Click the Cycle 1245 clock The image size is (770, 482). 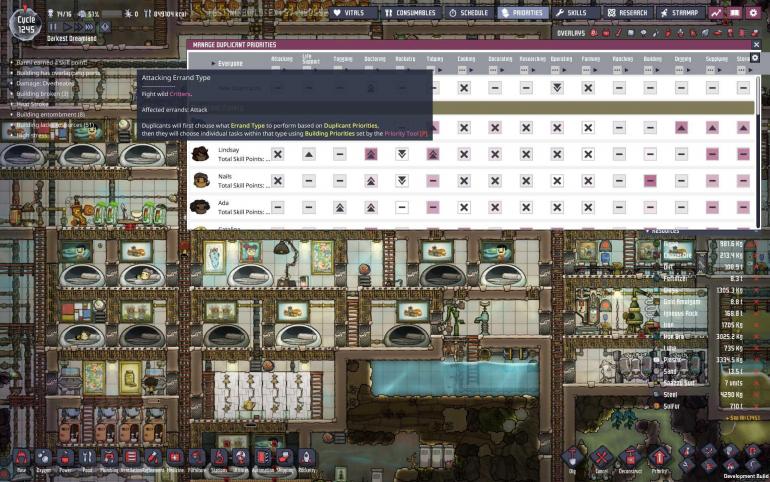pos(26,24)
